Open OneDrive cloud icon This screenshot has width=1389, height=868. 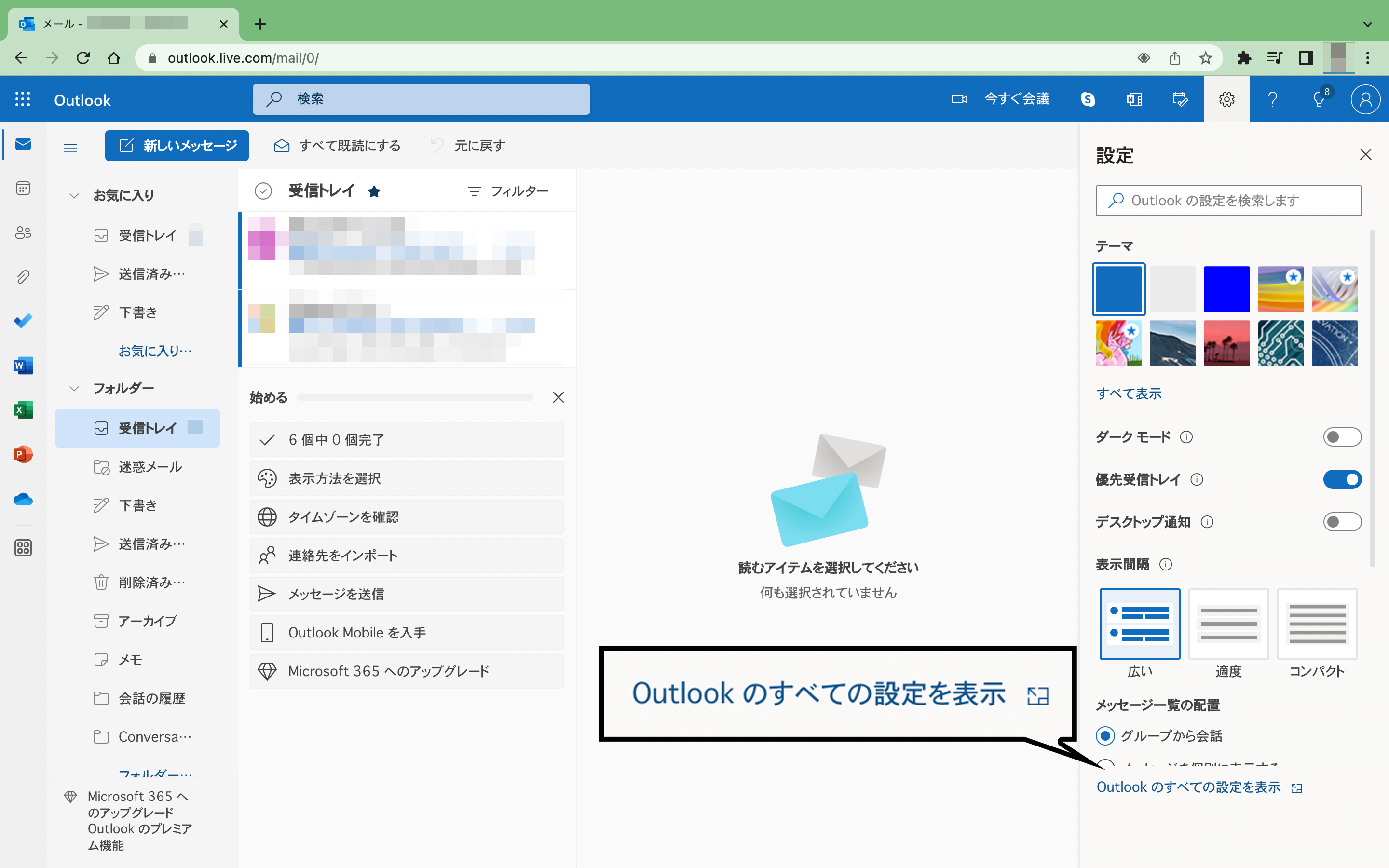pyautogui.click(x=23, y=498)
